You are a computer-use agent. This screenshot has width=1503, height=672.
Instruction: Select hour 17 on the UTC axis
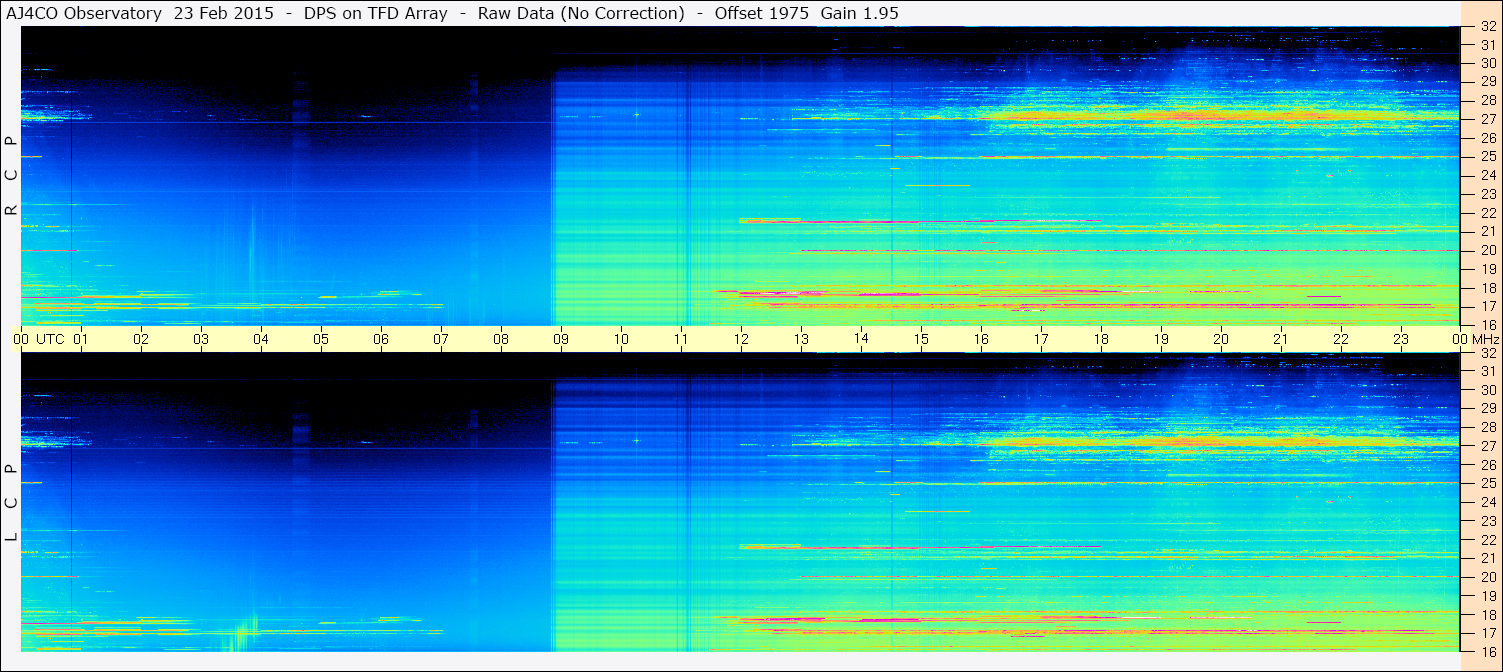coord(1041,339)
